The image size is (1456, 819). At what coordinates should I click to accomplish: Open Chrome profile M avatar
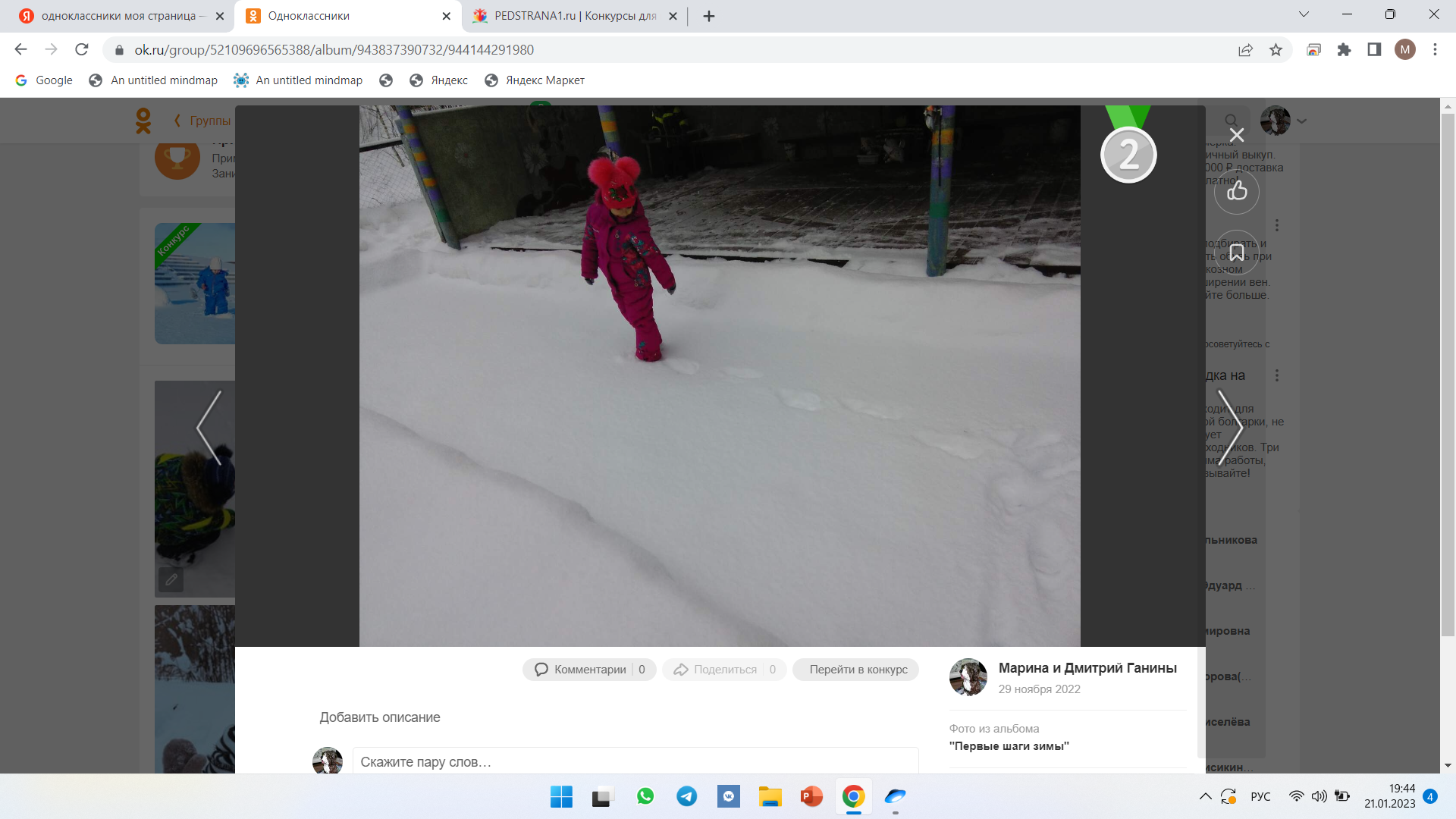pyautogui.click(x=1404, y=50)
